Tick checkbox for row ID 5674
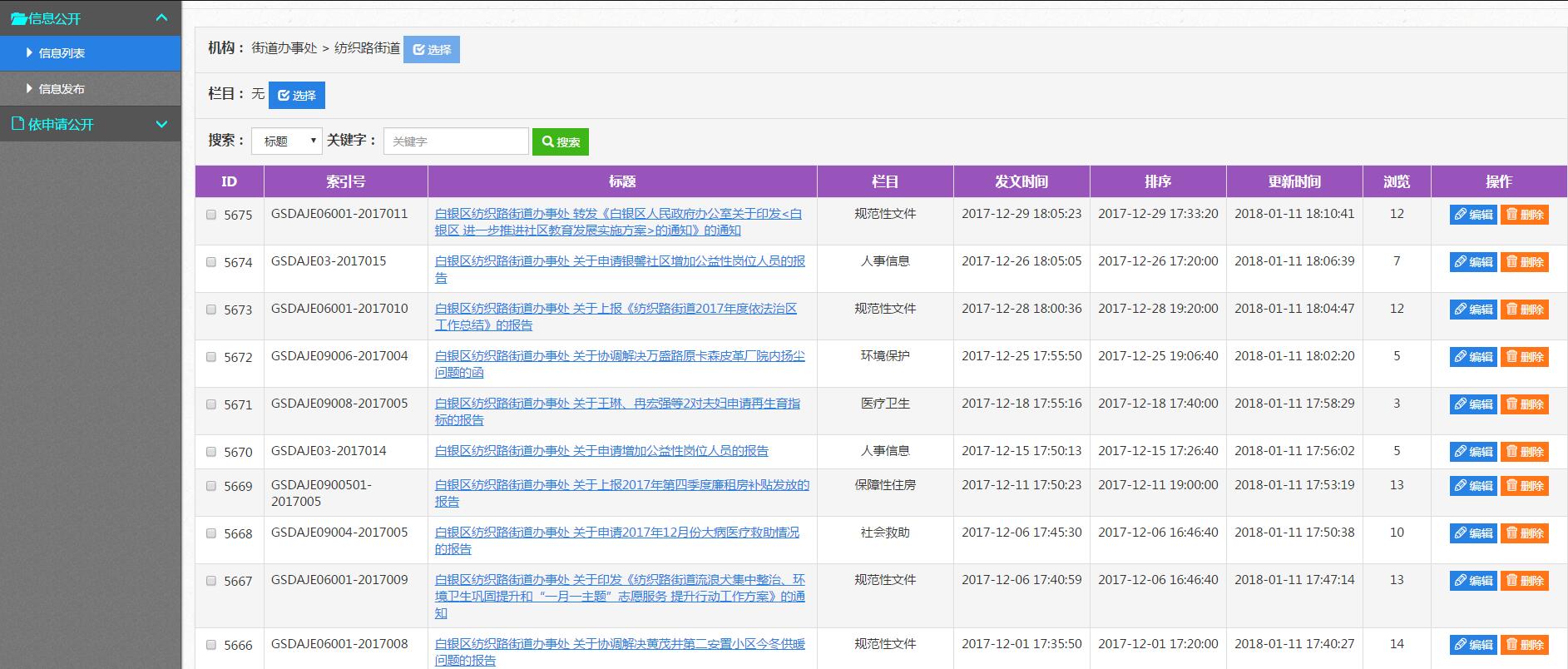 click(x=211, y=262)
